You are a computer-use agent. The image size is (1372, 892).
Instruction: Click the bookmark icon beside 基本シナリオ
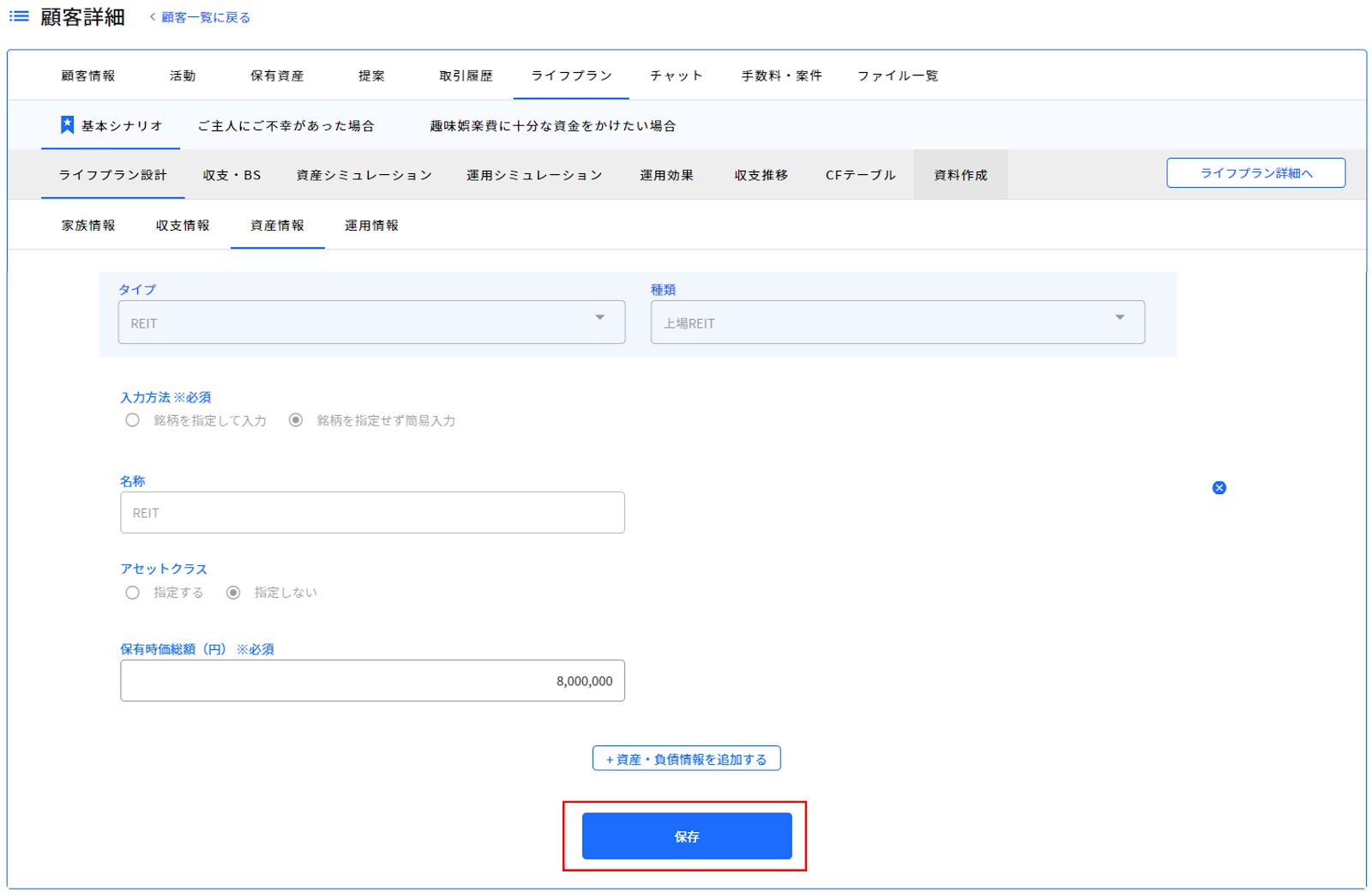pos(67,125)
